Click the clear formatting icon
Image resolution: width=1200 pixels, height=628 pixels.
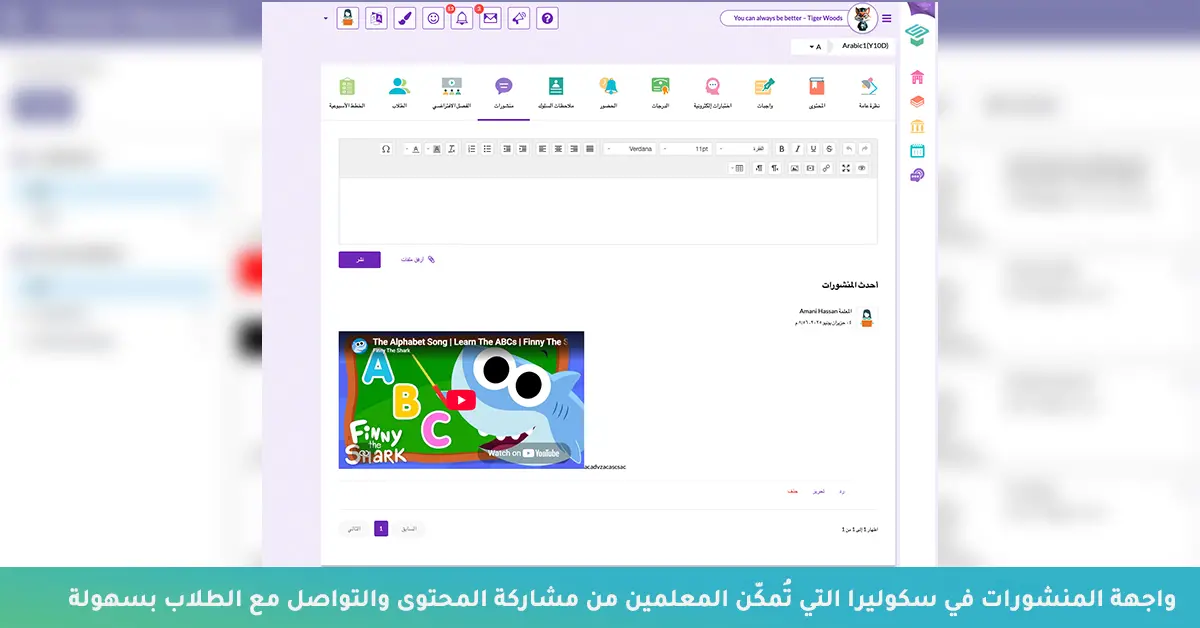coord(451,149)
